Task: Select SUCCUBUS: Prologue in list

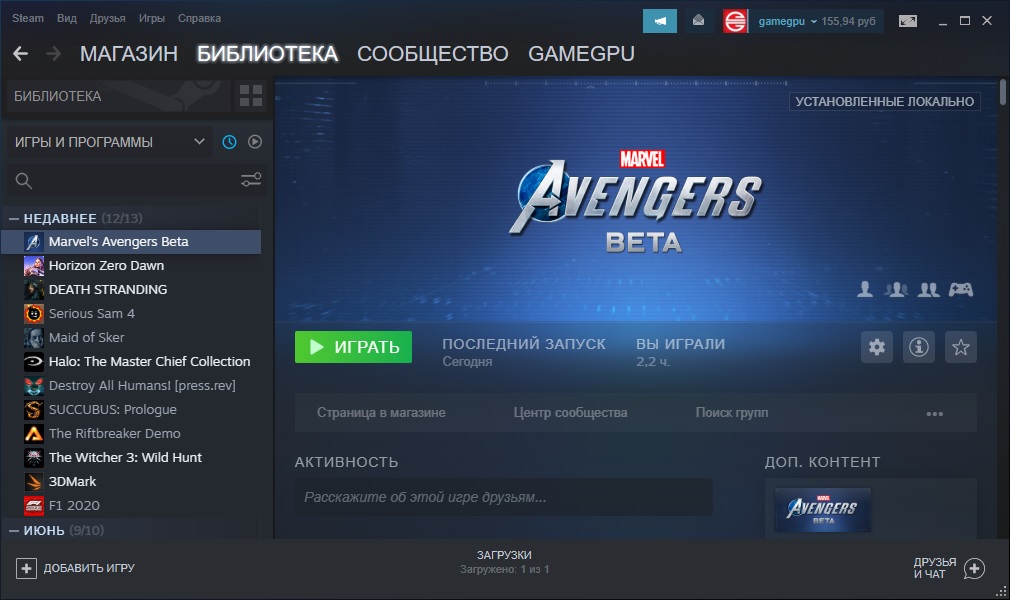Action: click(131, 409)
